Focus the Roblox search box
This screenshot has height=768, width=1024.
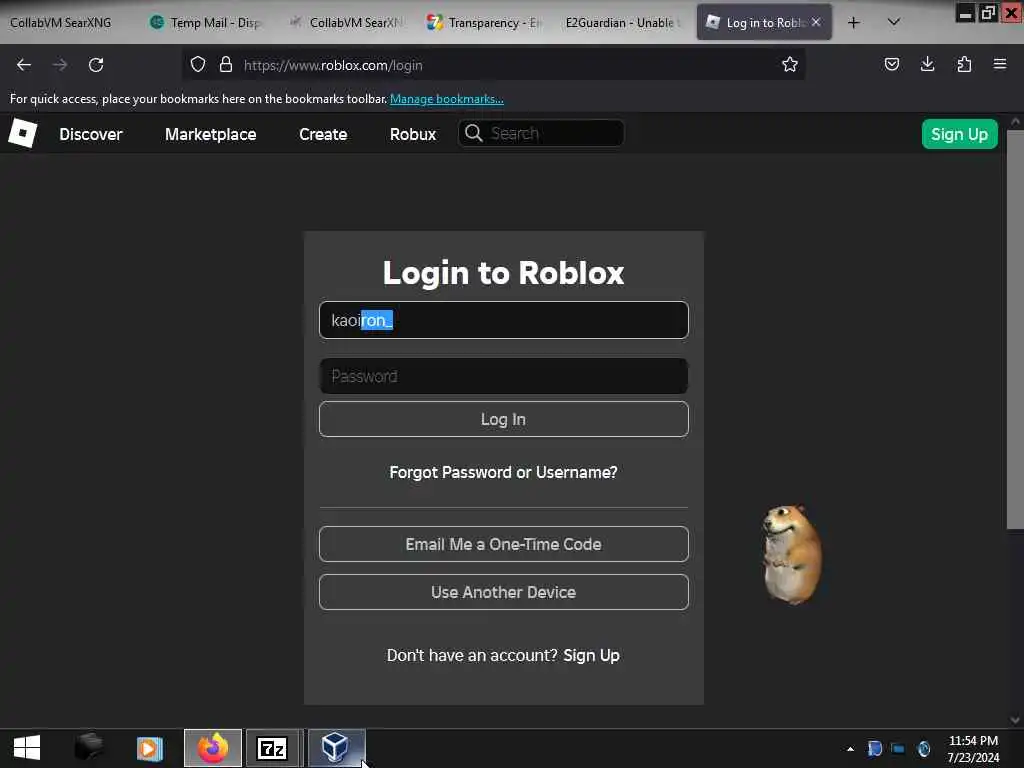pyautogui.click(x=541, y=133)
